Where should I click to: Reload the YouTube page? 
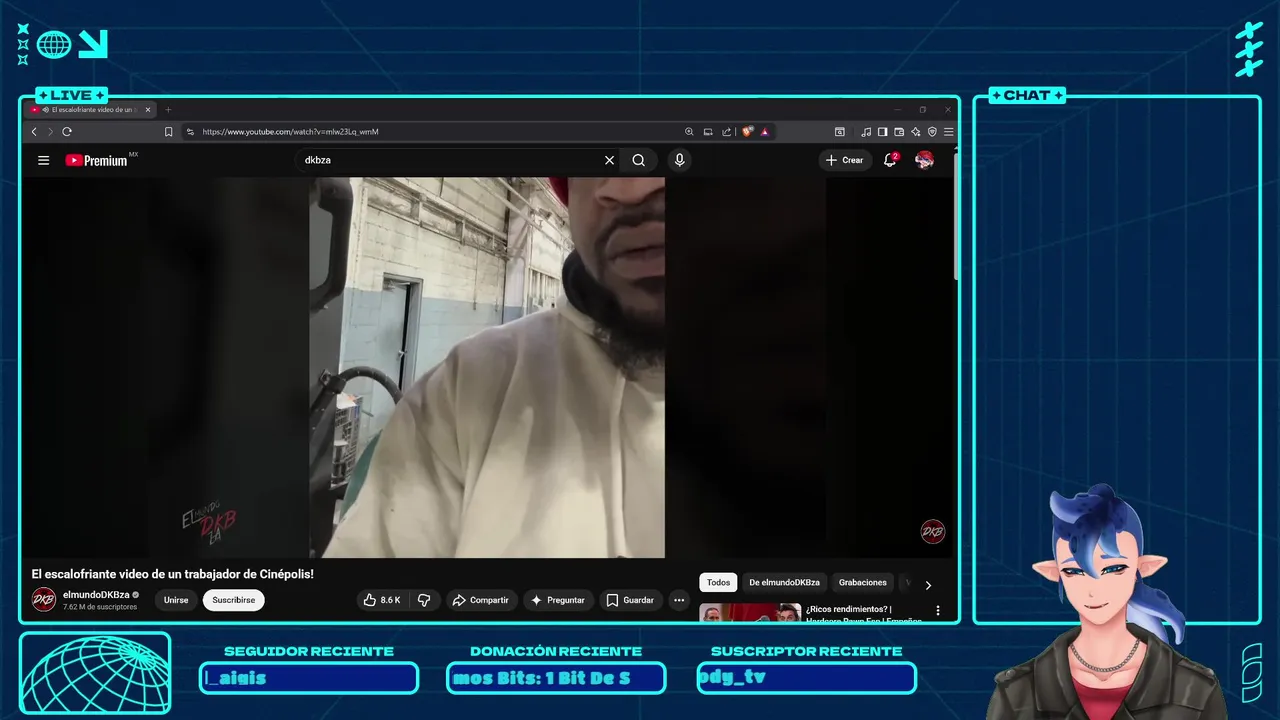click(67, 132)
